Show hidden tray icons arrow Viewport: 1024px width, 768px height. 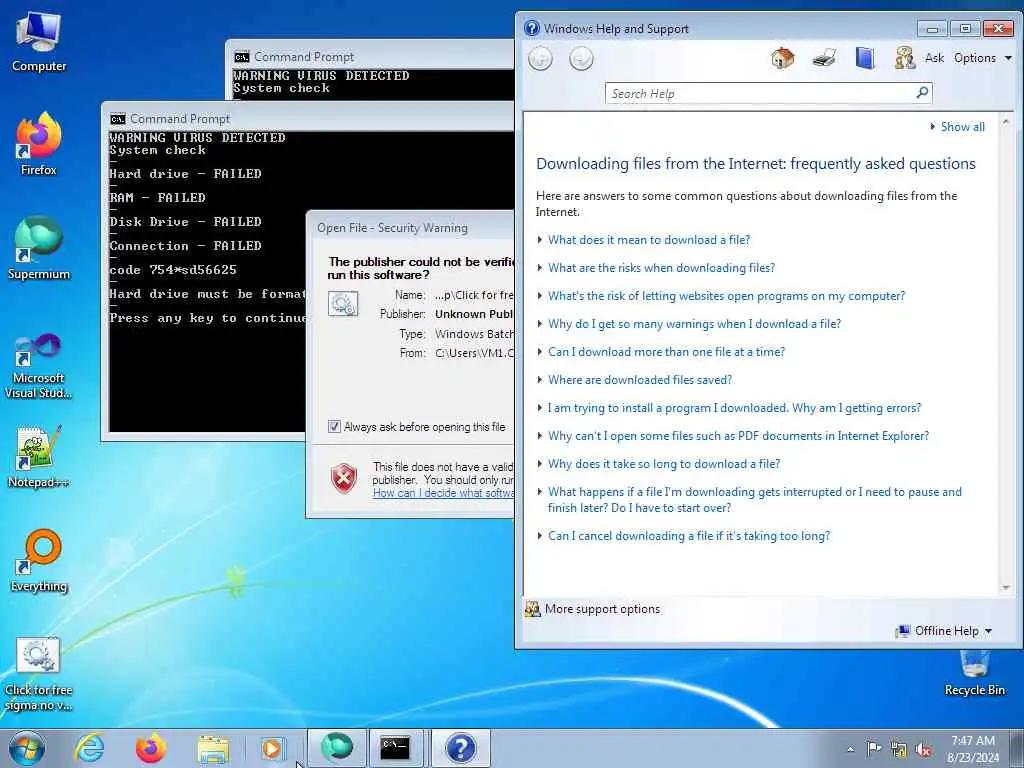(850, 750)
